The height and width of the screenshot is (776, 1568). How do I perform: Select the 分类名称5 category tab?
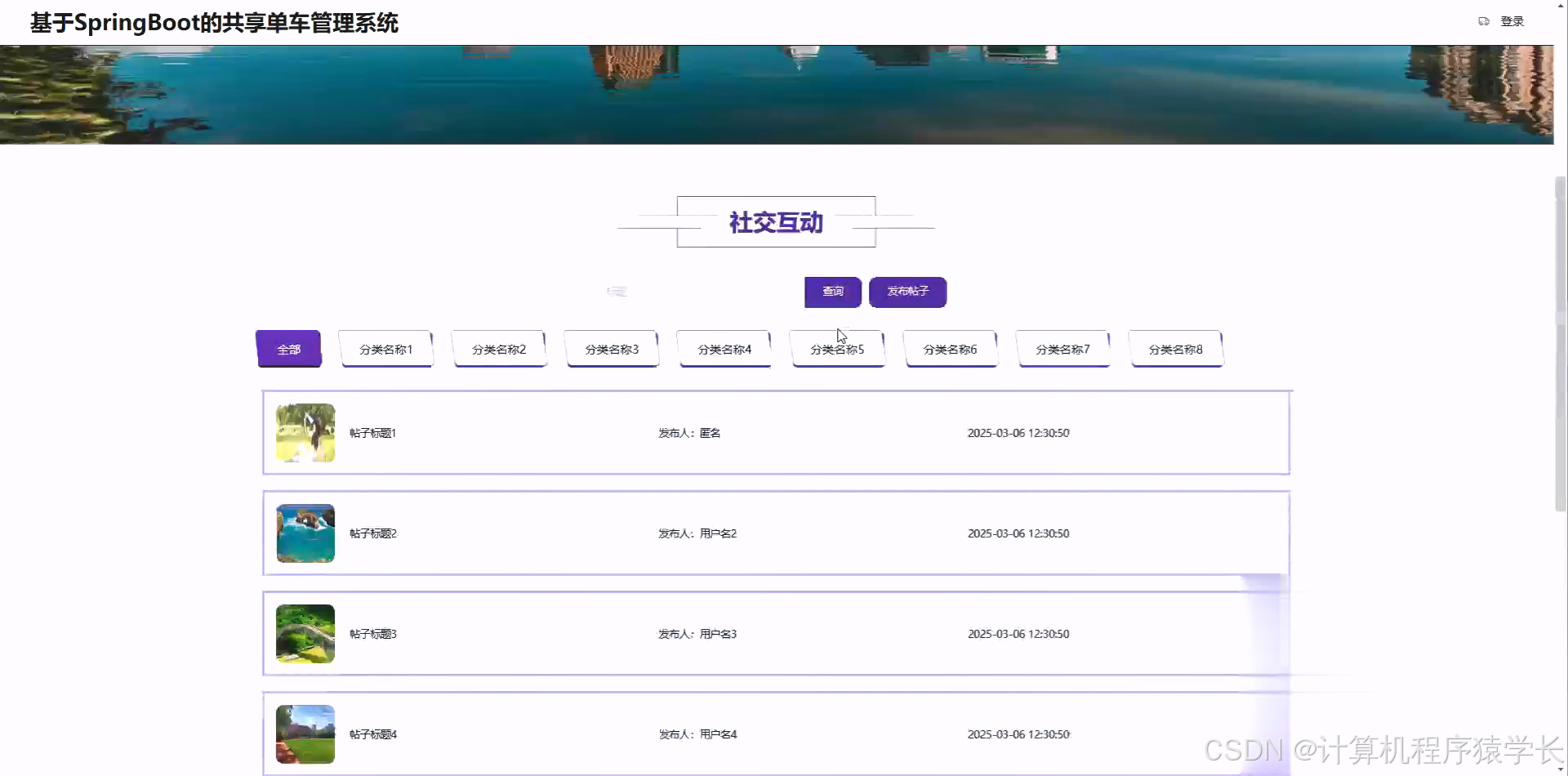coord(836,348)
